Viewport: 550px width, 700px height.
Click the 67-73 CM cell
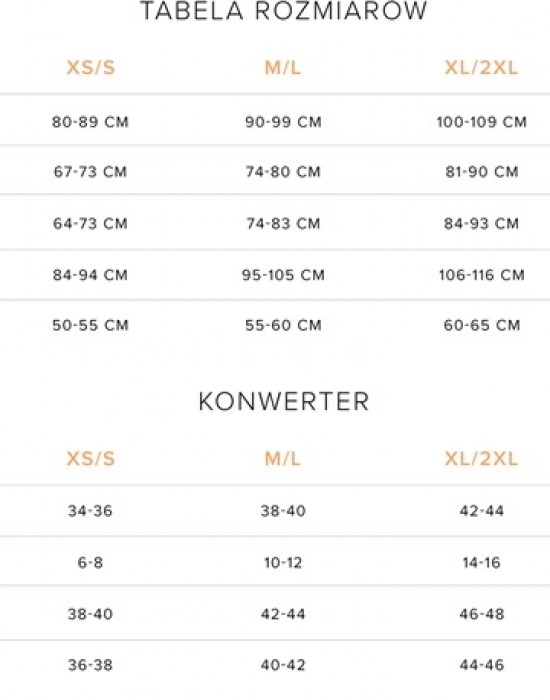(x=91, y=172)
